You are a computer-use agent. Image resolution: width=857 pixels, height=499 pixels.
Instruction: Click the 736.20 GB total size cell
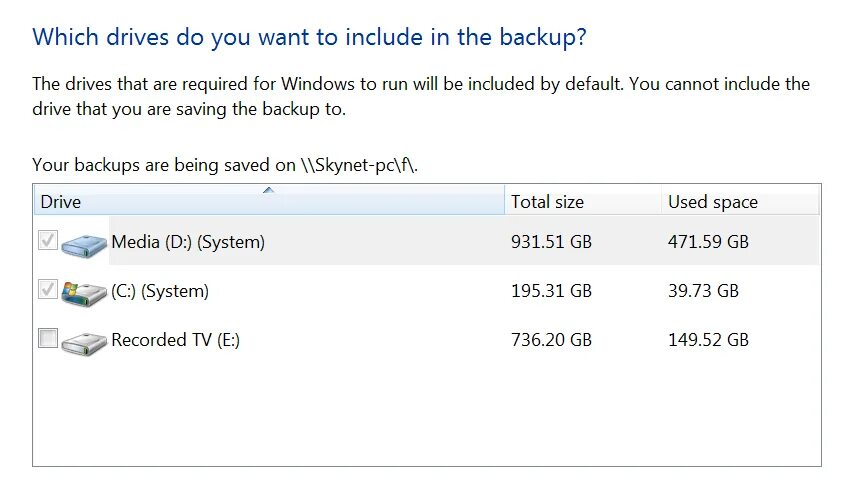[551, 340]
